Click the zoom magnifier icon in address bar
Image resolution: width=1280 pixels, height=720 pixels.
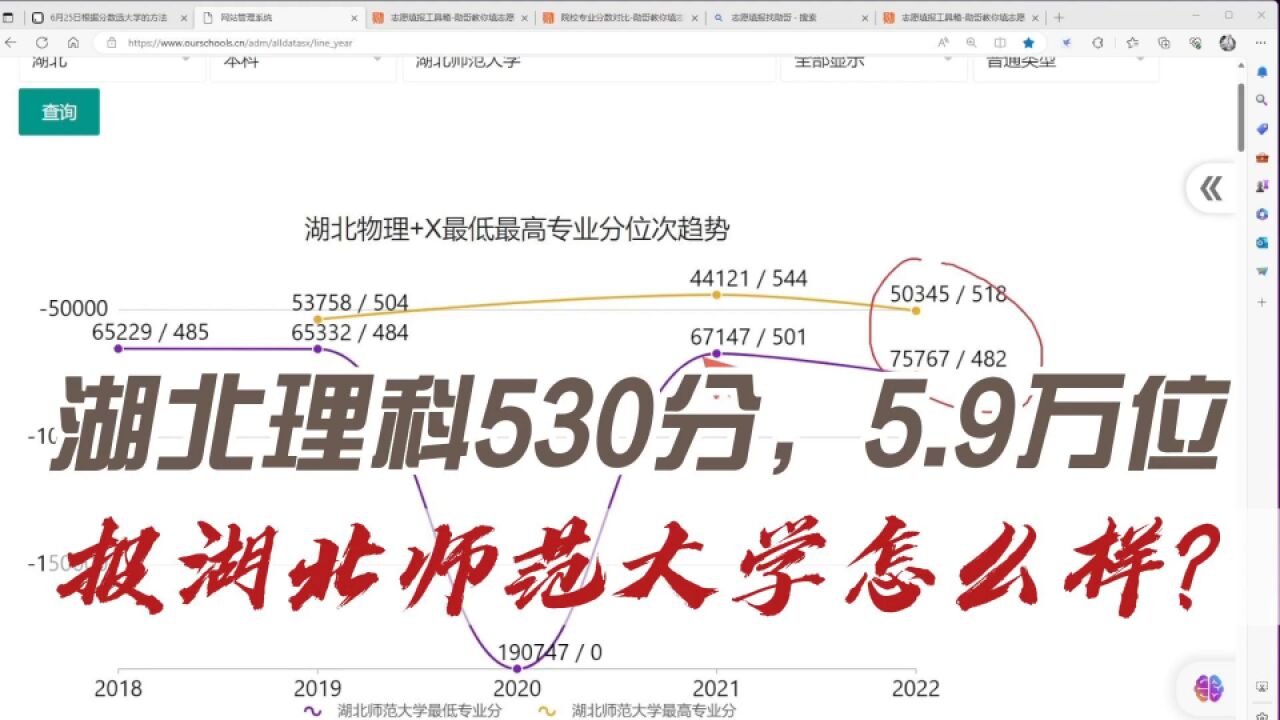(x=971, y=43)
